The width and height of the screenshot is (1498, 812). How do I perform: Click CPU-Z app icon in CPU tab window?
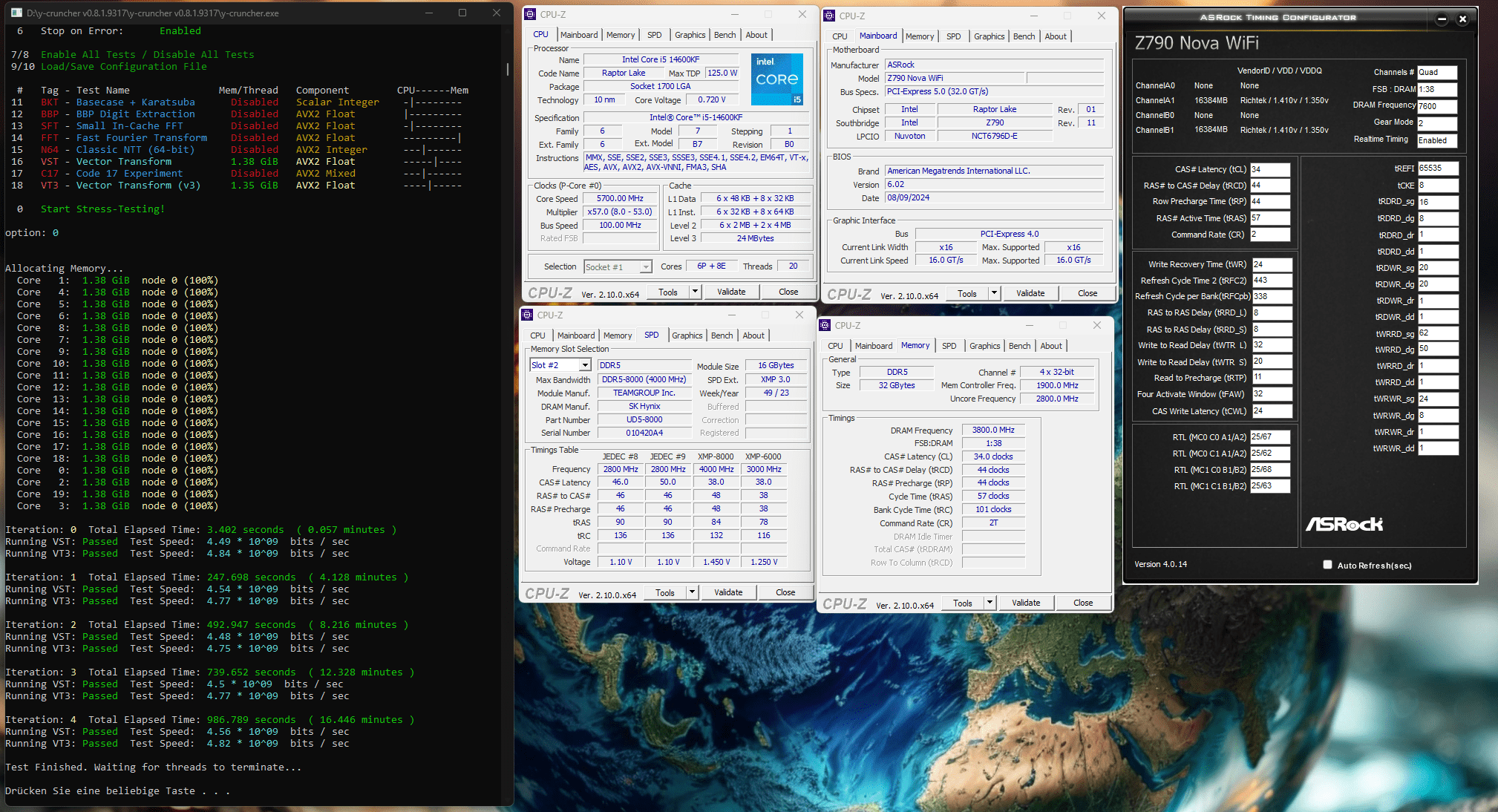pos(530,14)
